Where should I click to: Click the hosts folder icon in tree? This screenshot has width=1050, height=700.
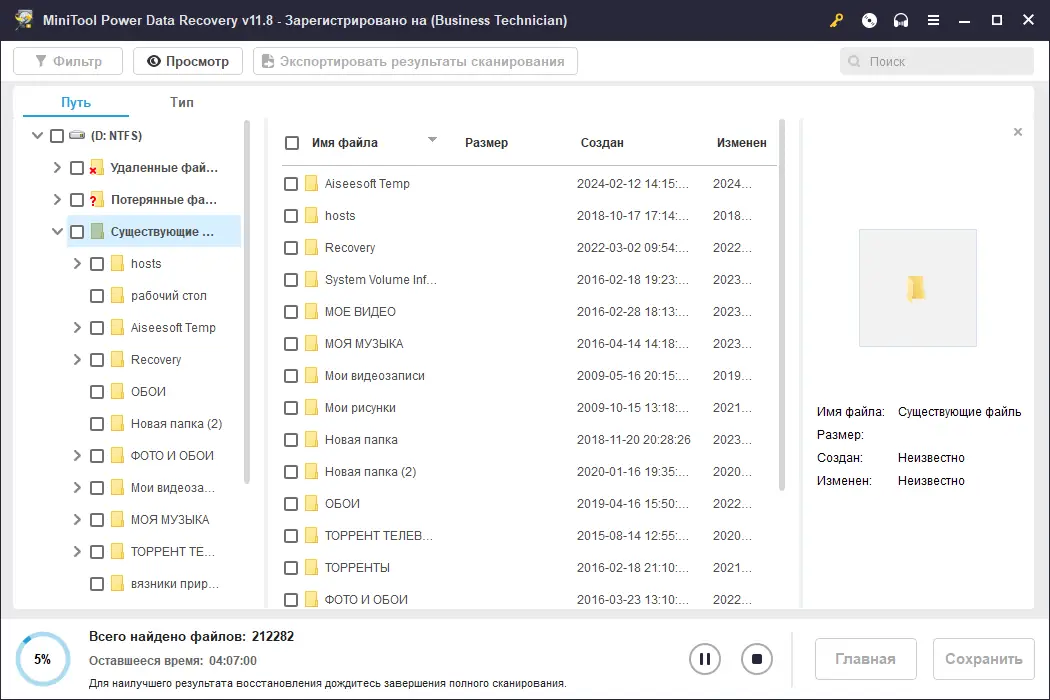117,263
